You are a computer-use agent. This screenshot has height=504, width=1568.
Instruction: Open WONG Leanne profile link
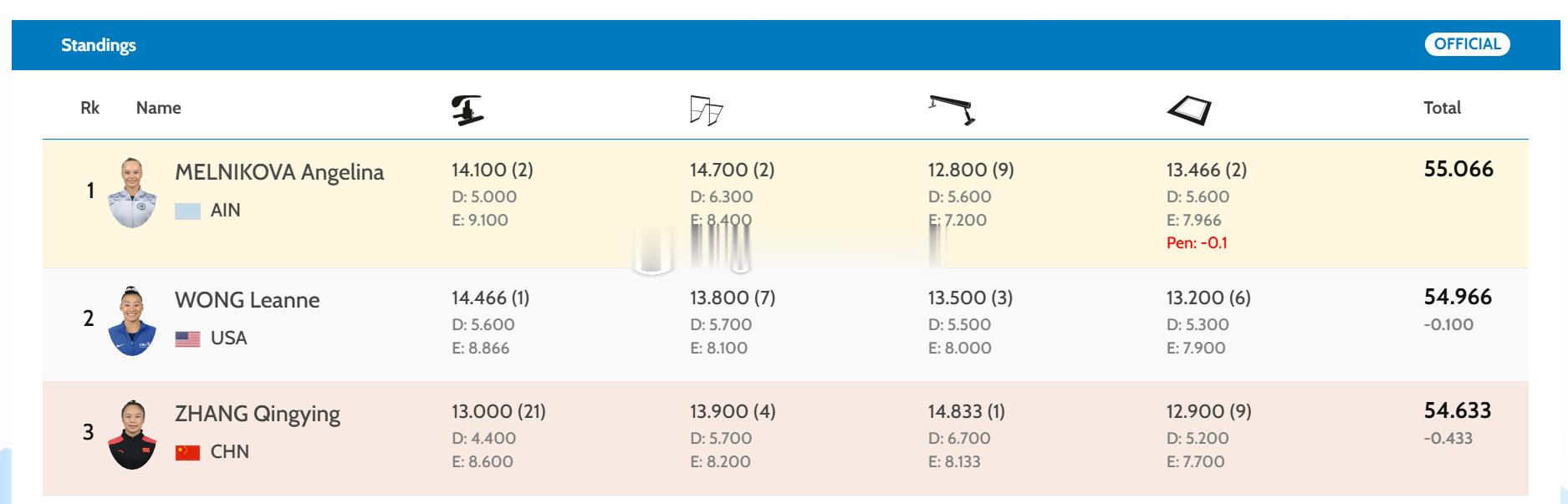click(x=247, y=300)
